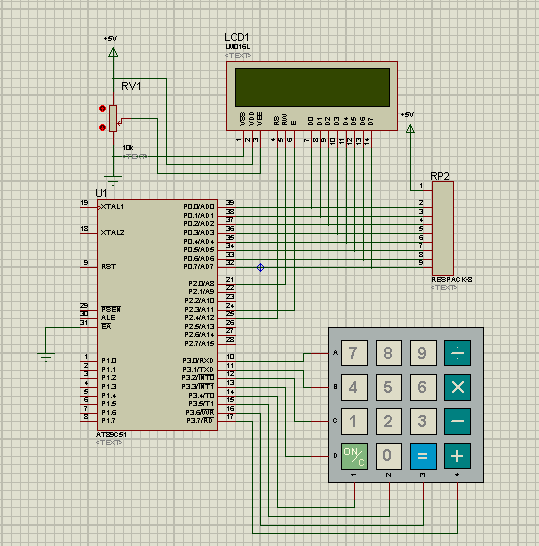The height and width of the screenshot is (546, 539).
Task: Click the P0.7/AD7 pin label
Action: tap(199, 266)
